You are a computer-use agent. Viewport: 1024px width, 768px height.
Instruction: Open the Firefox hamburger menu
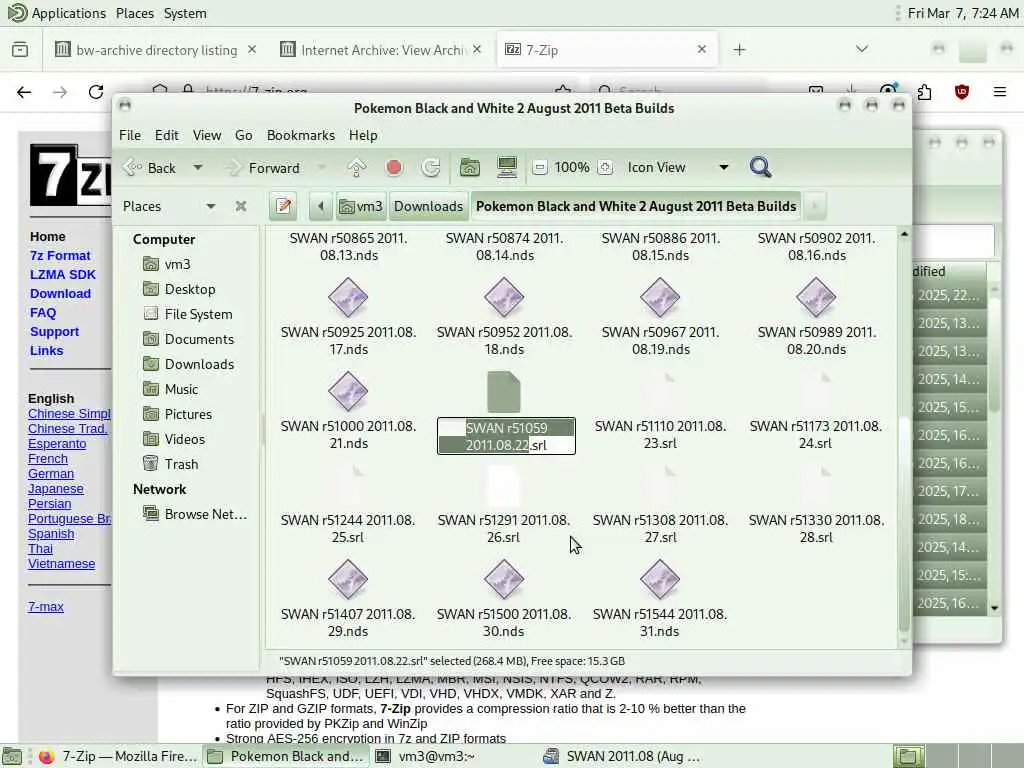tap(1000, 92)
